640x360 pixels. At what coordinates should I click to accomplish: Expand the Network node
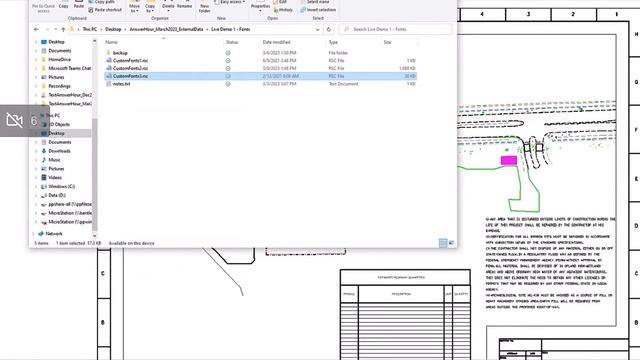33,234
